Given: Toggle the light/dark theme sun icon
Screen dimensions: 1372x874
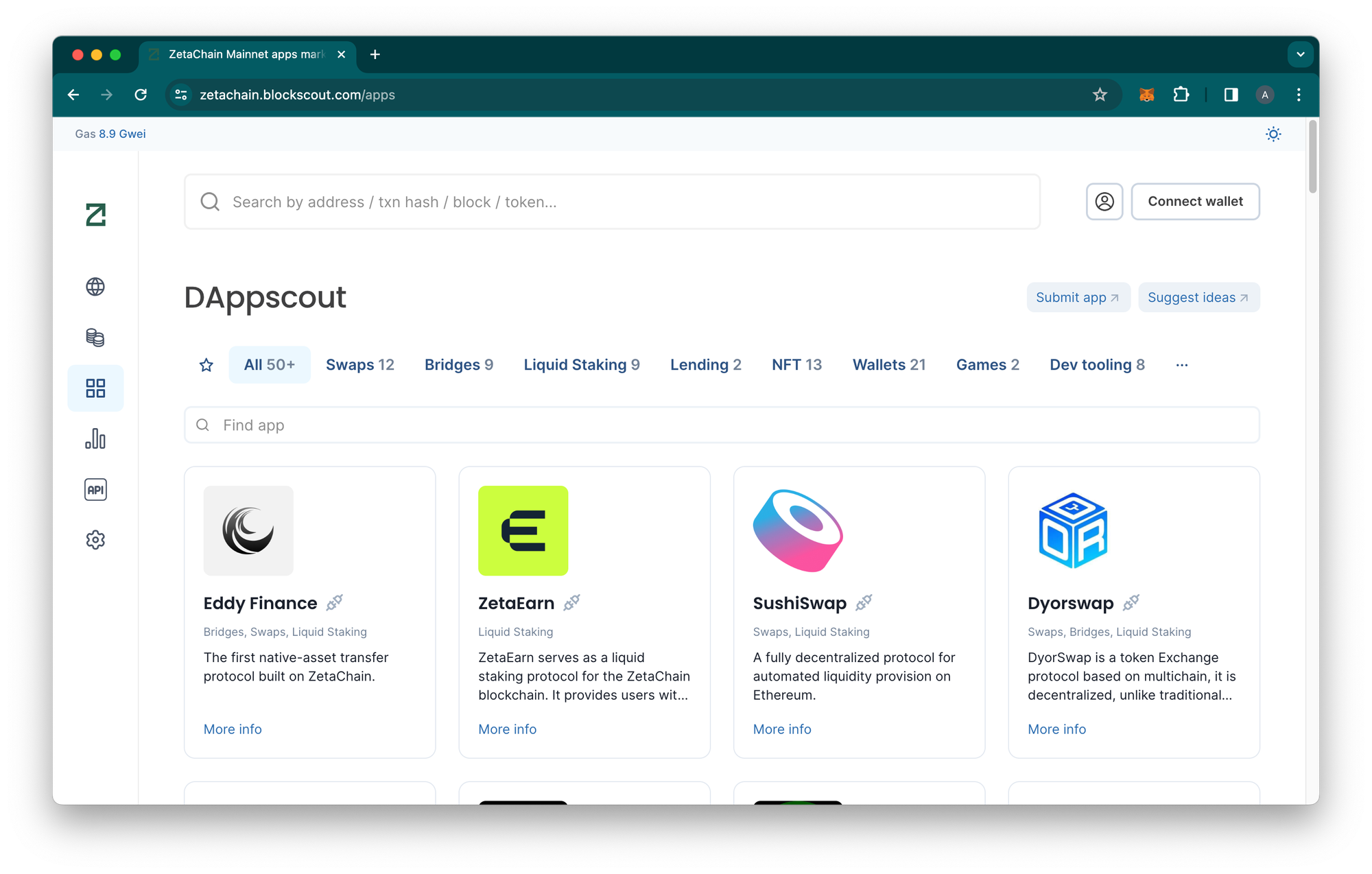Looking at the screenshot, I should click(1273, 134).
